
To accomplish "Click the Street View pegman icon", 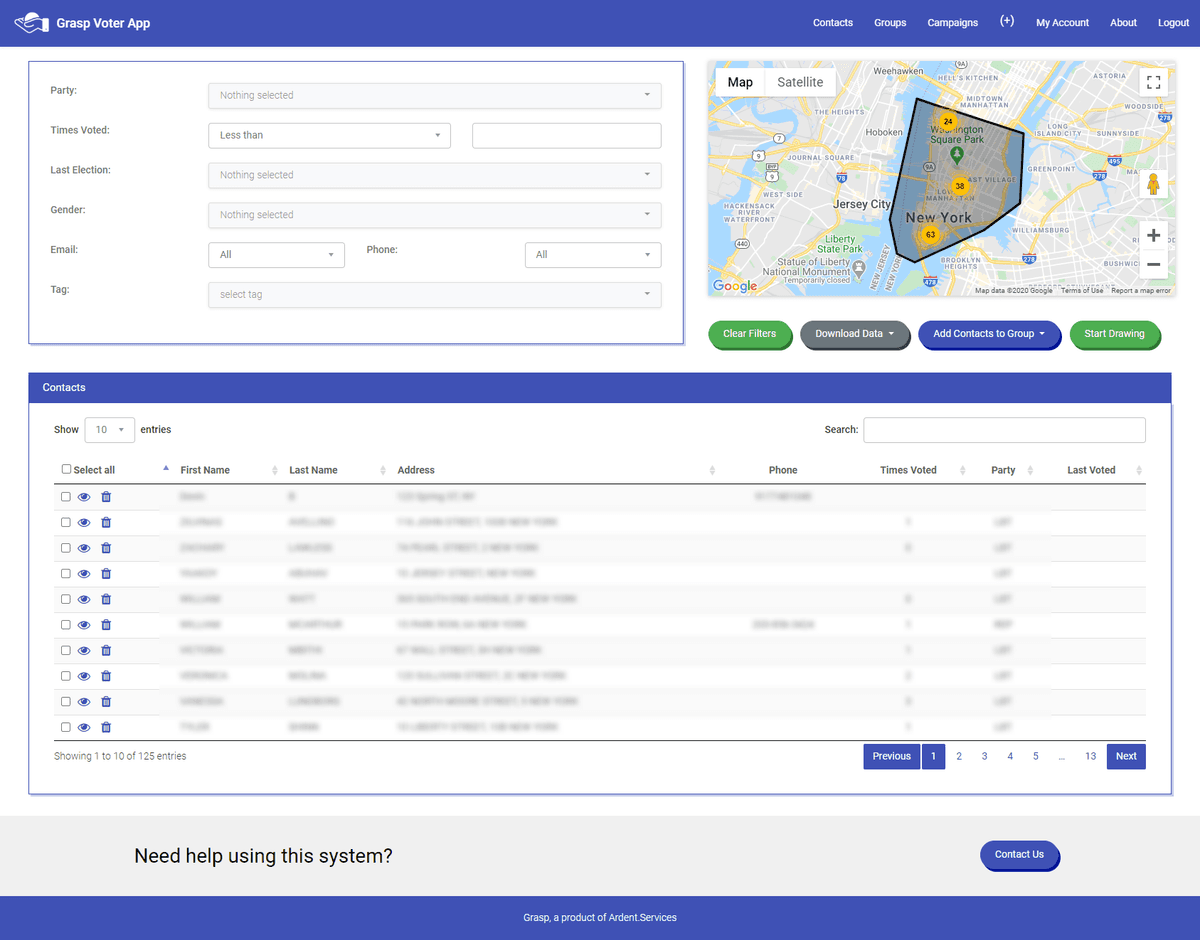I will [x=1153, y=185].
